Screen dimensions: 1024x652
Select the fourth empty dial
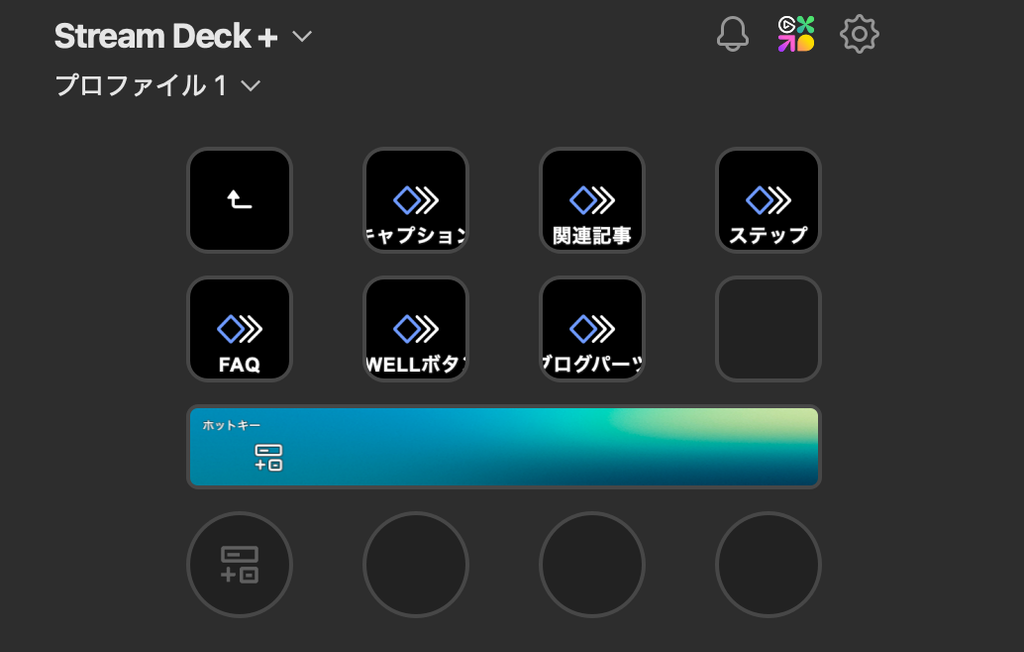click(x=768, y=564)
